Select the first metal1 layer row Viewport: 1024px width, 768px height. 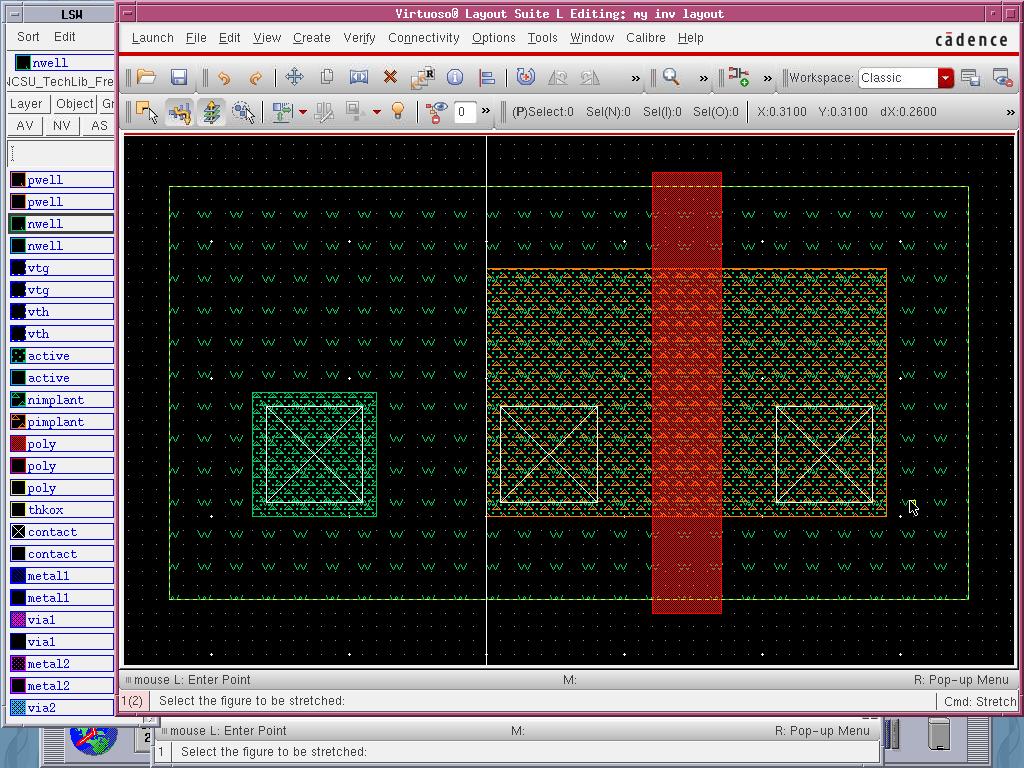click(x=62, y=576)
